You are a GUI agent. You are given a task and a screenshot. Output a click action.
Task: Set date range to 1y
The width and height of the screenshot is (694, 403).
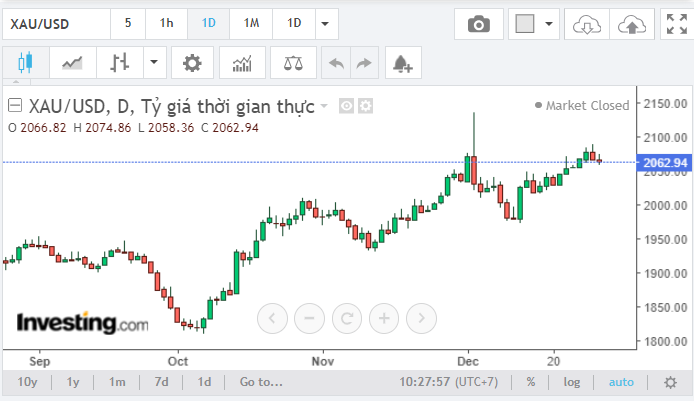73,382
